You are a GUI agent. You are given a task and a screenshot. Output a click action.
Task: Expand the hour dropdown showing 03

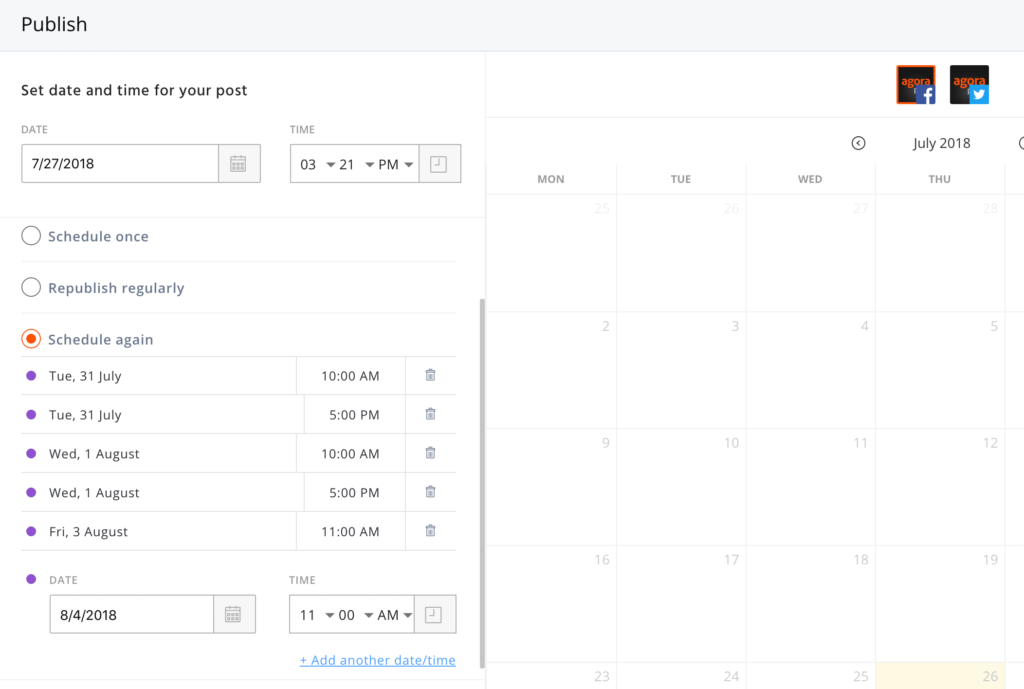[317, 164]
